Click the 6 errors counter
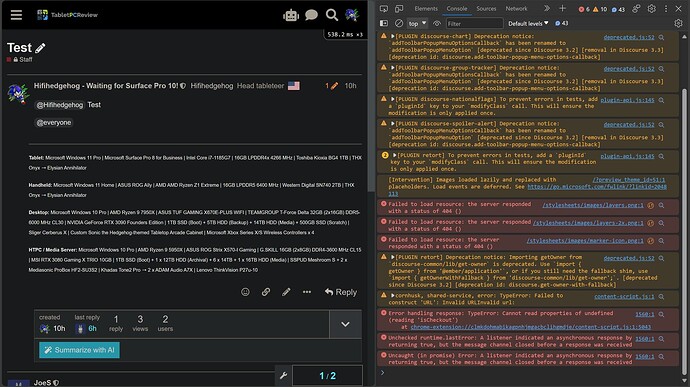 [x=584, y=9]
